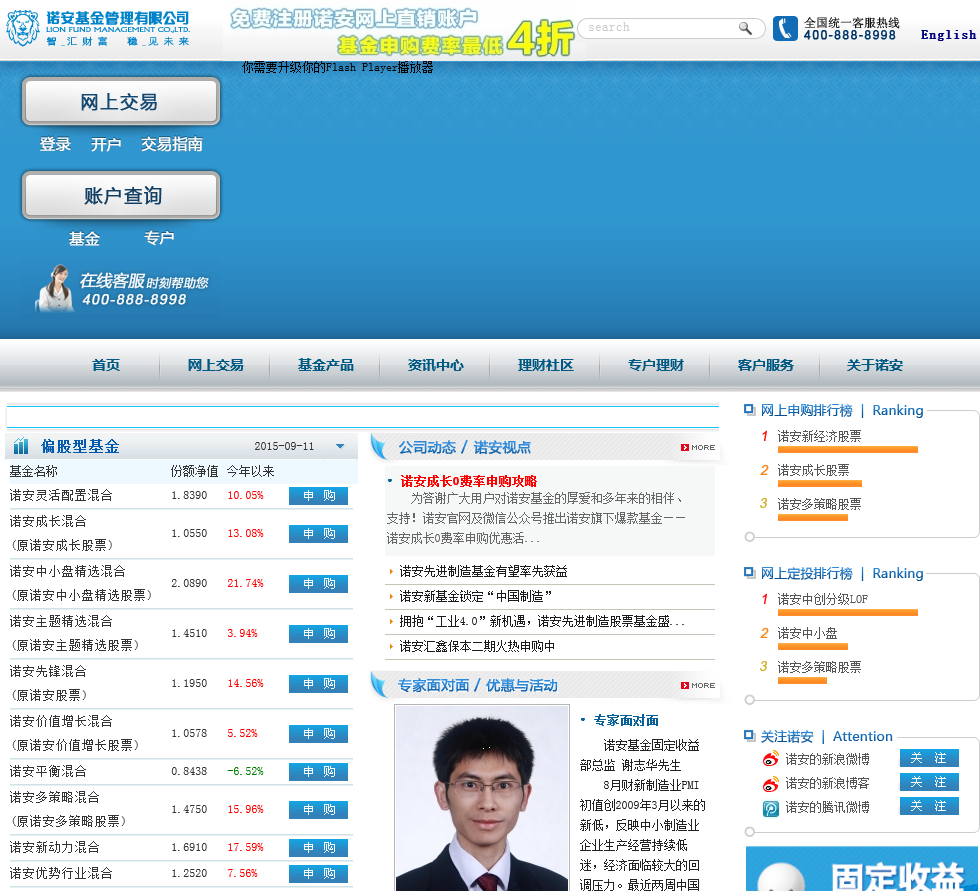Screen dimensions: 980x891
Task: Click the 网上申购排行榜 square icon
Action: click(x=749, y=409)
